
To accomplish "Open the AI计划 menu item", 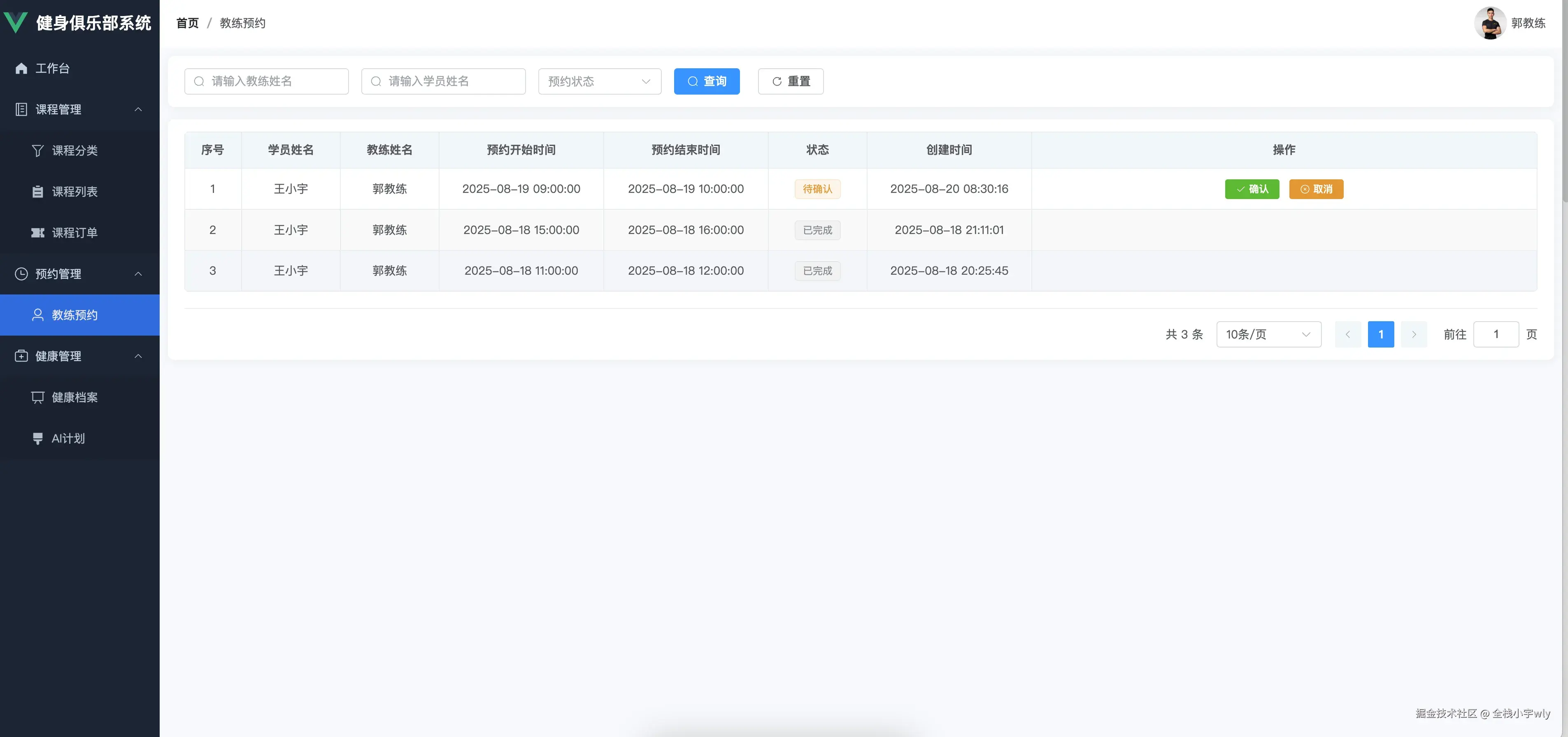I will (68, 438).
